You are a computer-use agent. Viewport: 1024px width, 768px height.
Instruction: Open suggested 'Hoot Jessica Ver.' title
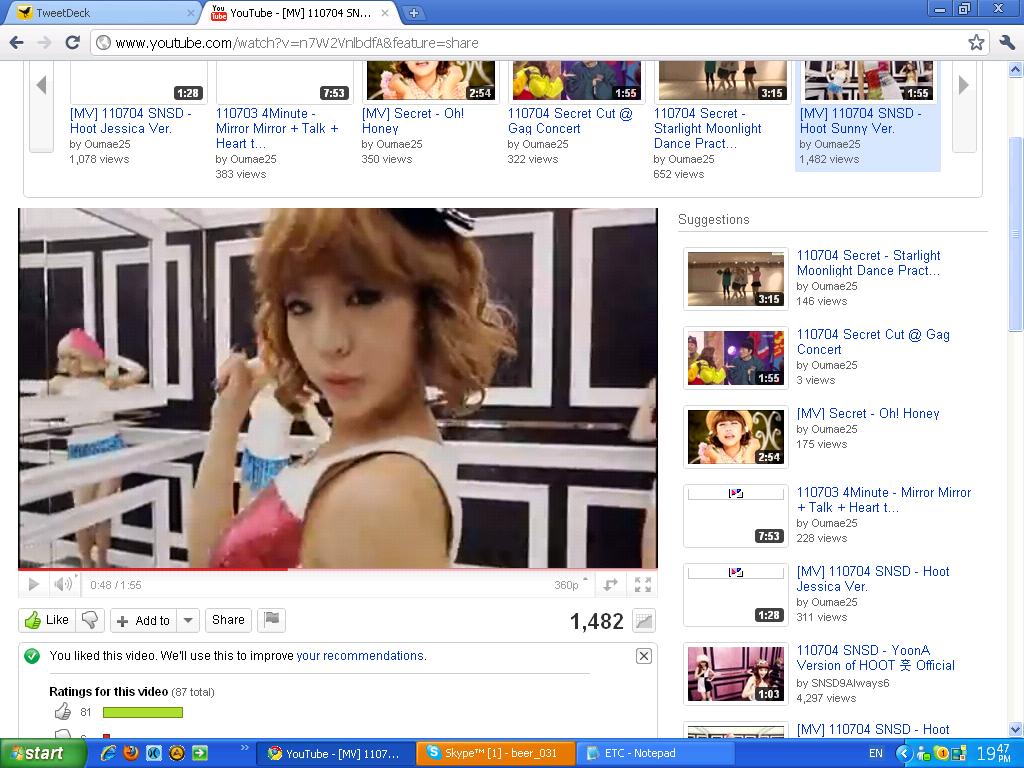pos(873,579)
